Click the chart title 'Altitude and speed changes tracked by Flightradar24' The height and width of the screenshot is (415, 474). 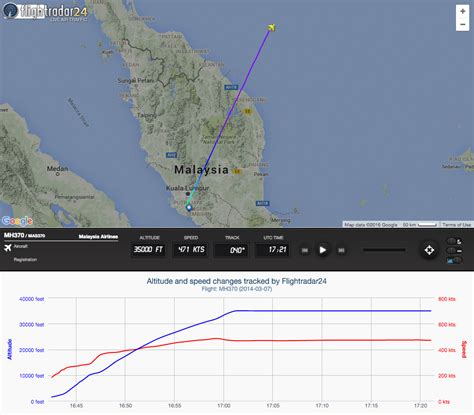pos(236,281)
